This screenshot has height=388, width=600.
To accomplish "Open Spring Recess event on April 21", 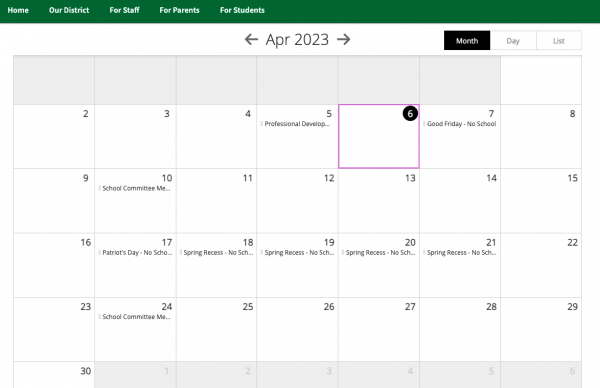I will [x=461, y=253].
